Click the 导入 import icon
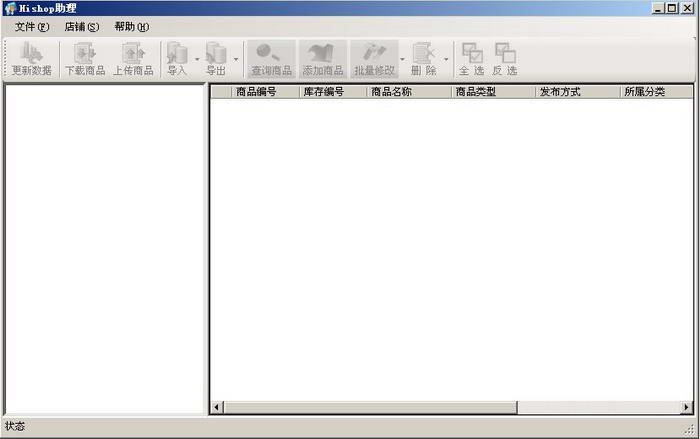This screenshot has height=439, width=700. [x=177, y=59]
